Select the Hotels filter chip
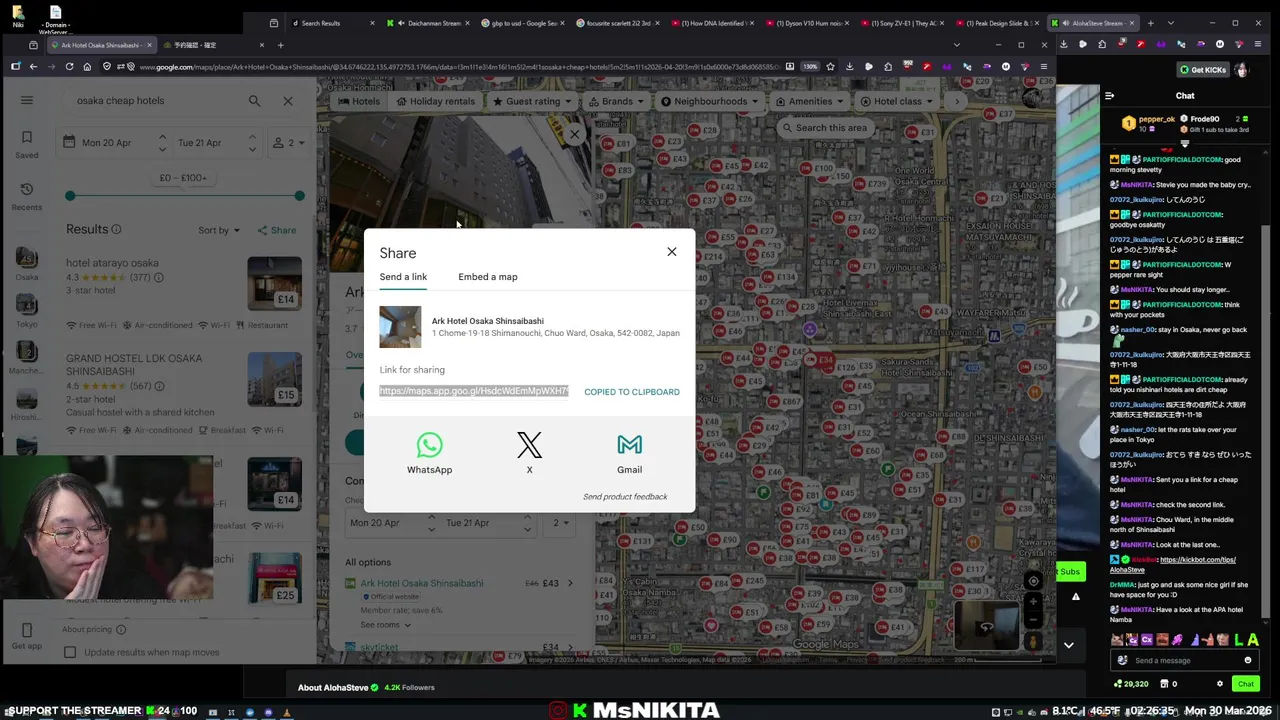 tap(359, 101)
